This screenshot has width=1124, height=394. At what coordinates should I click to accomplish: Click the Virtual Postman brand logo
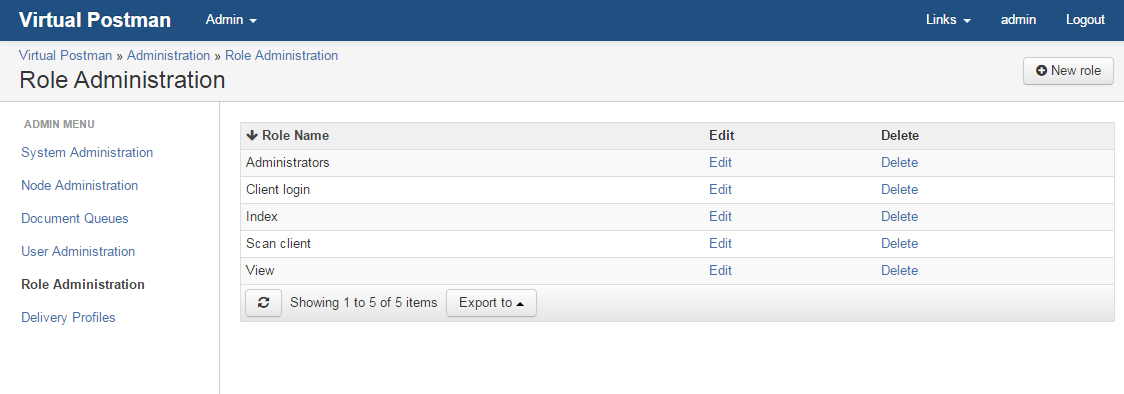click(x=95, y=20)
